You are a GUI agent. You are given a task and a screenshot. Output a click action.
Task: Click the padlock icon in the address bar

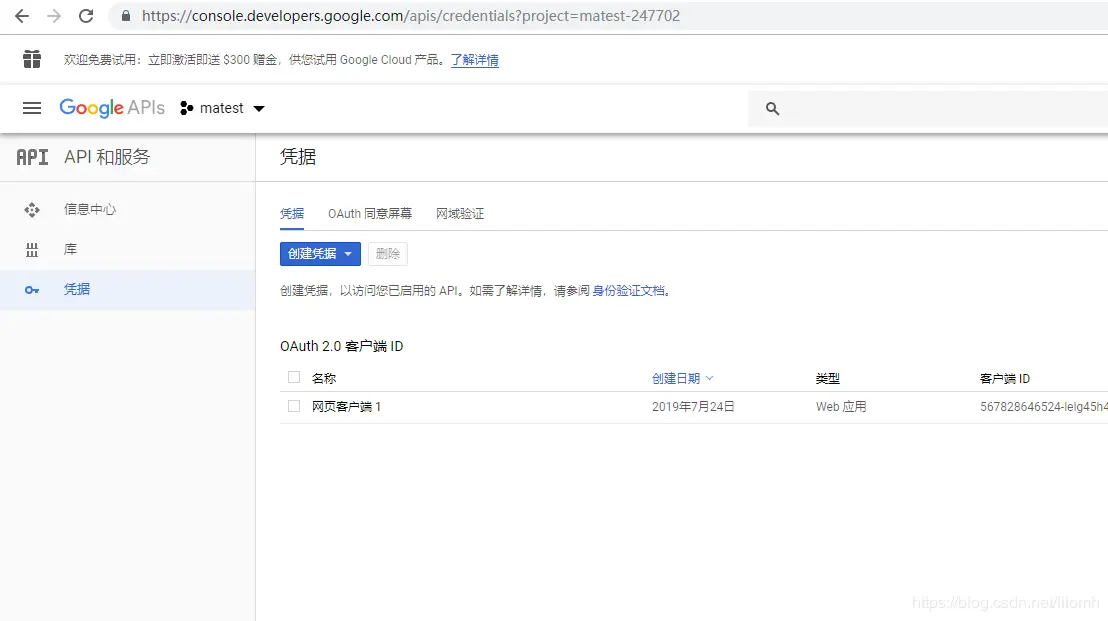126,16
